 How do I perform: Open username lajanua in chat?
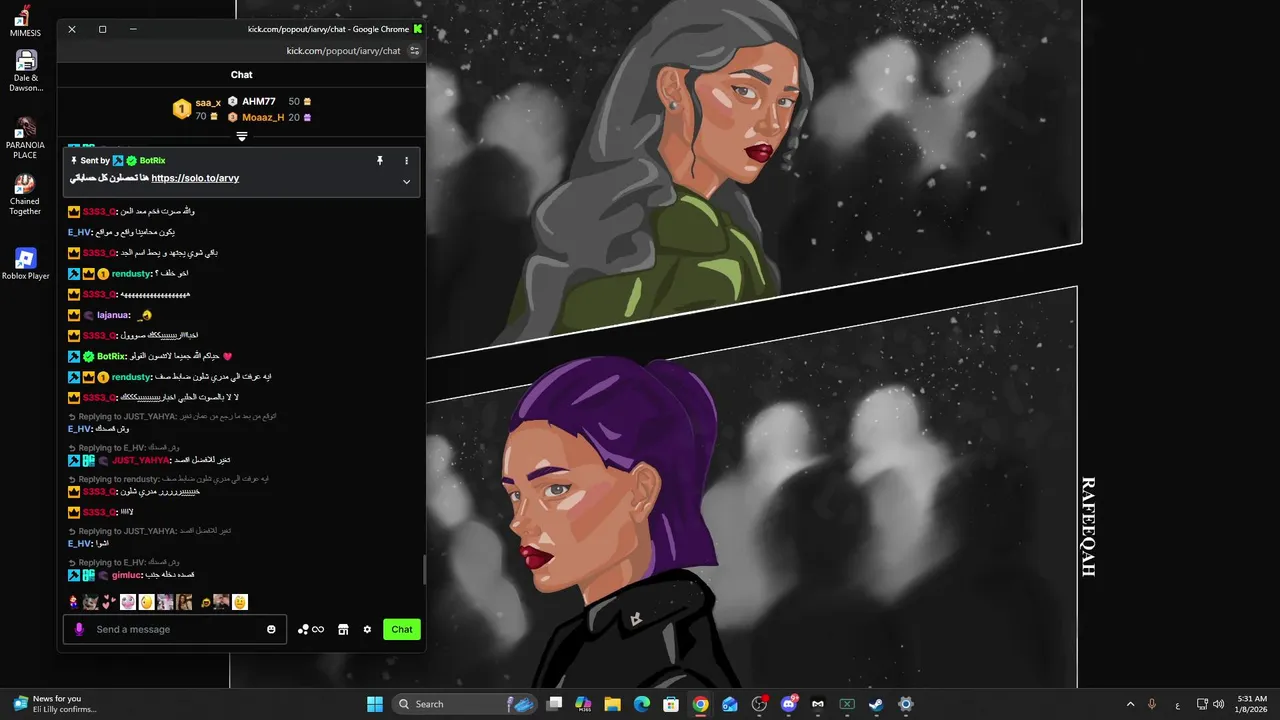[113, 315]
